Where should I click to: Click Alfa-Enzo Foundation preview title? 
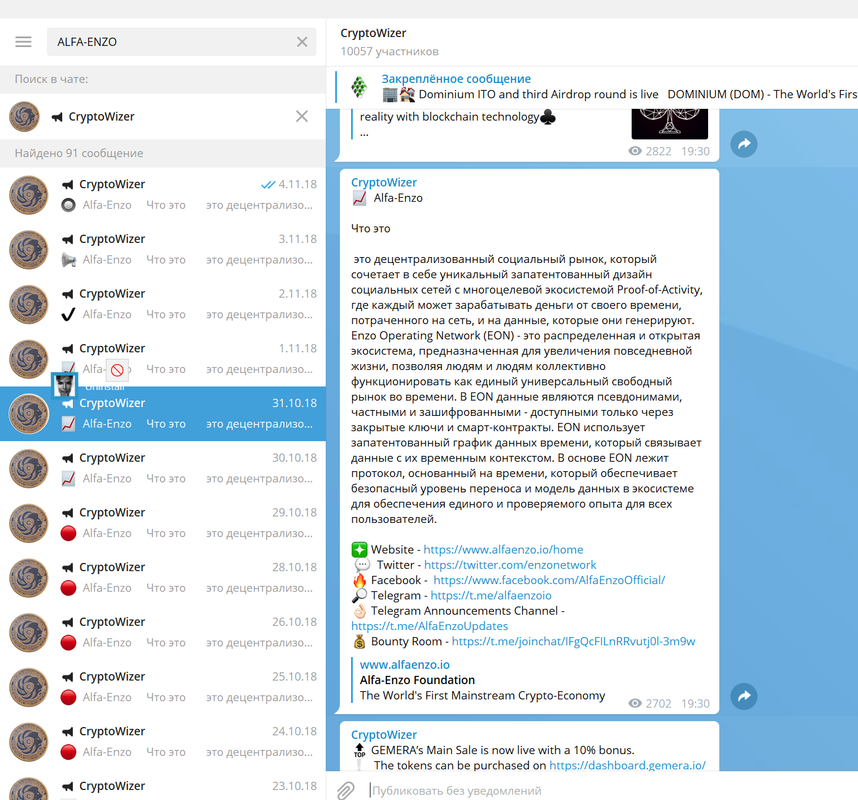[x=417, y=680]
